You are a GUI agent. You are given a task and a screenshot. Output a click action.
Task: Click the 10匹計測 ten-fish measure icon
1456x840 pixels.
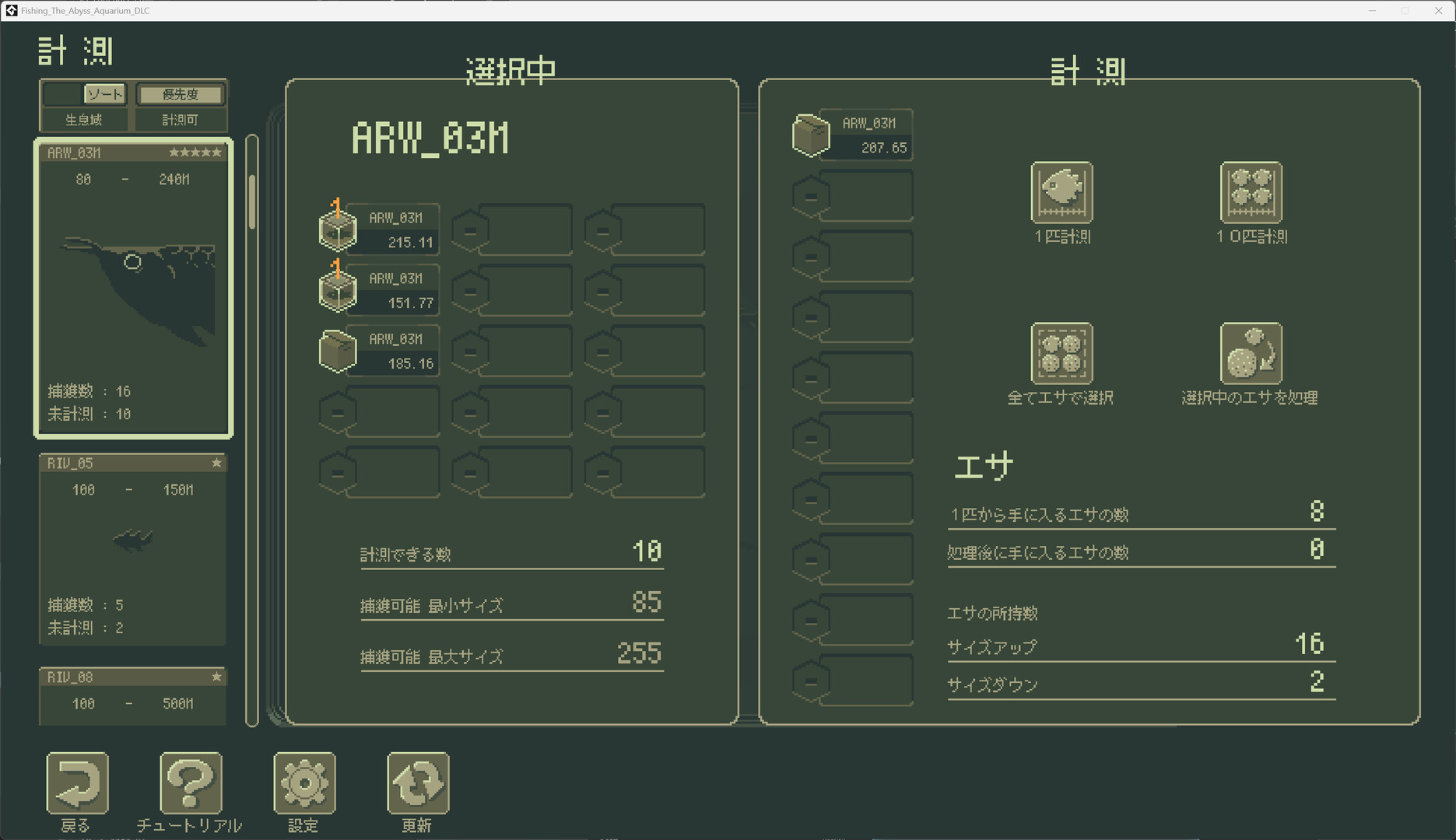(1251, 193)
